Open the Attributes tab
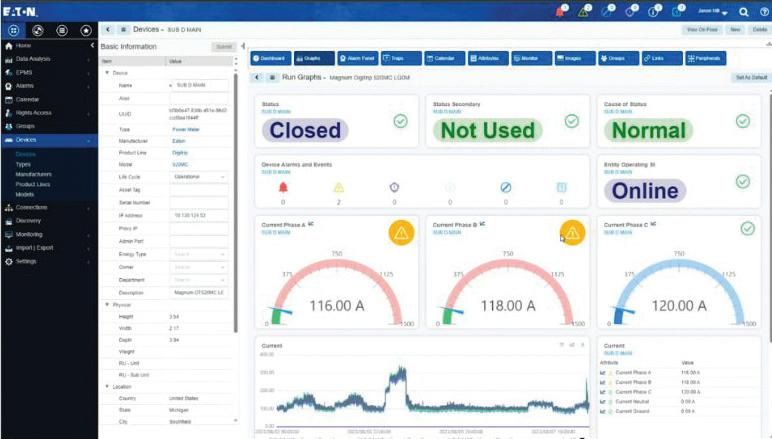772x439 pixels. [488, 58]
